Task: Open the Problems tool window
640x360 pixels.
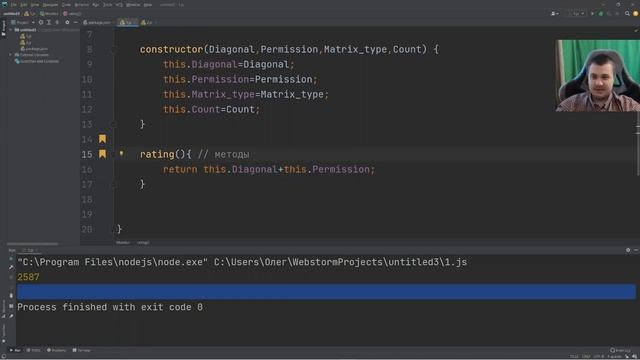Action: (x=56, y=350)
